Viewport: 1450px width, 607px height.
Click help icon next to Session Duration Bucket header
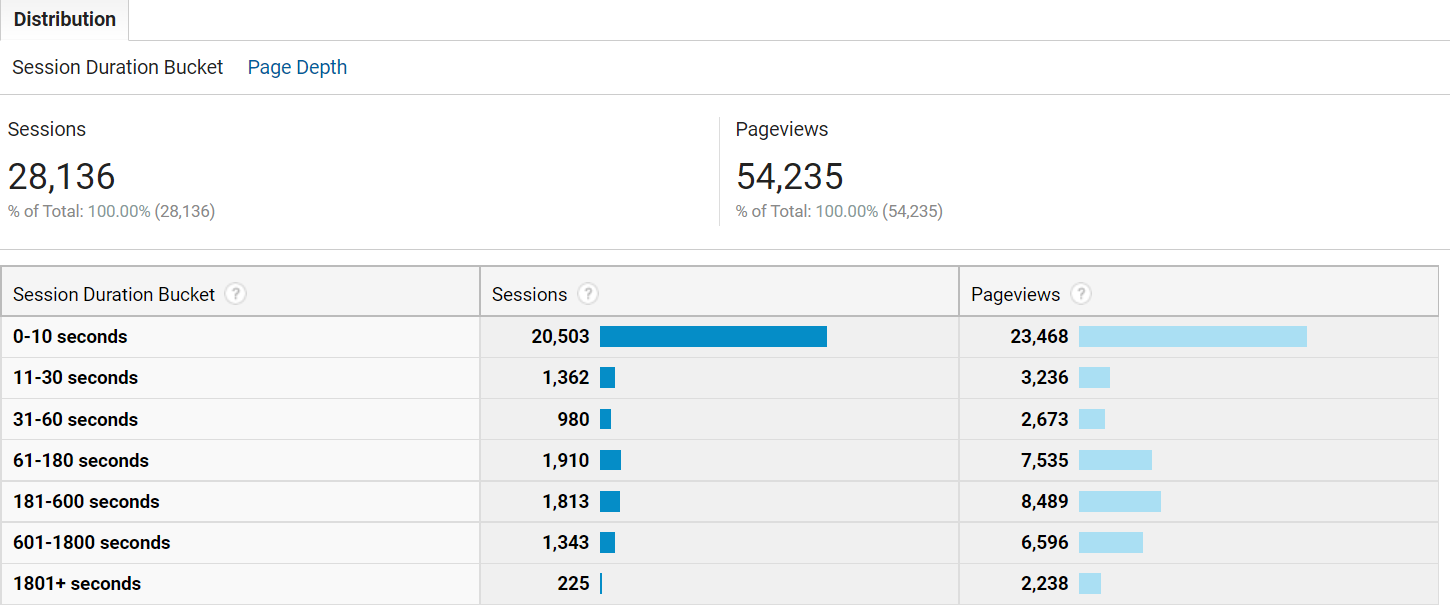click(235, 294)
